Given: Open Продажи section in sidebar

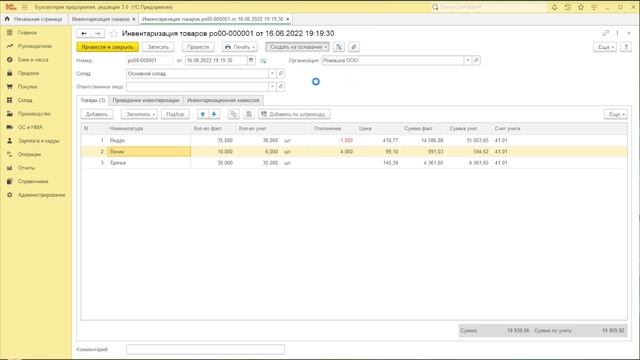Looking at the screenshot, I should tap(28, 73).
